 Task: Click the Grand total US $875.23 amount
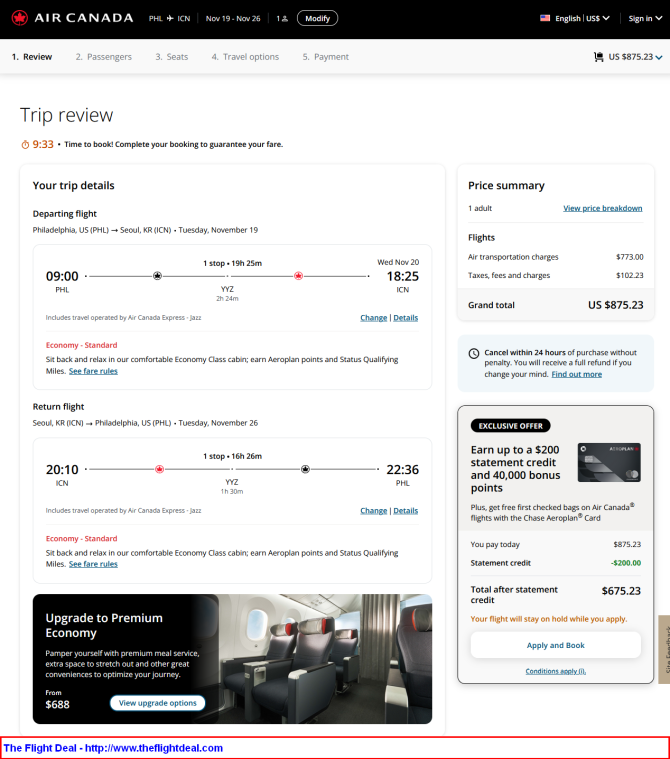click(616, 305)
